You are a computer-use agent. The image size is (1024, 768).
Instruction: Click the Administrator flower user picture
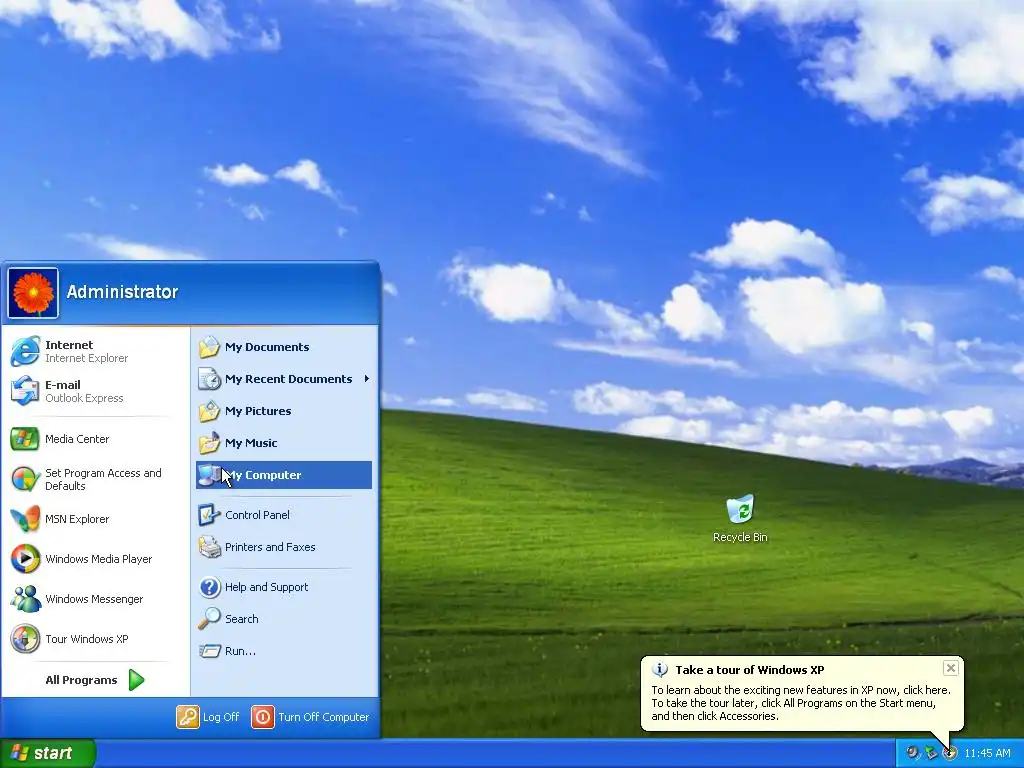(33, 293)
